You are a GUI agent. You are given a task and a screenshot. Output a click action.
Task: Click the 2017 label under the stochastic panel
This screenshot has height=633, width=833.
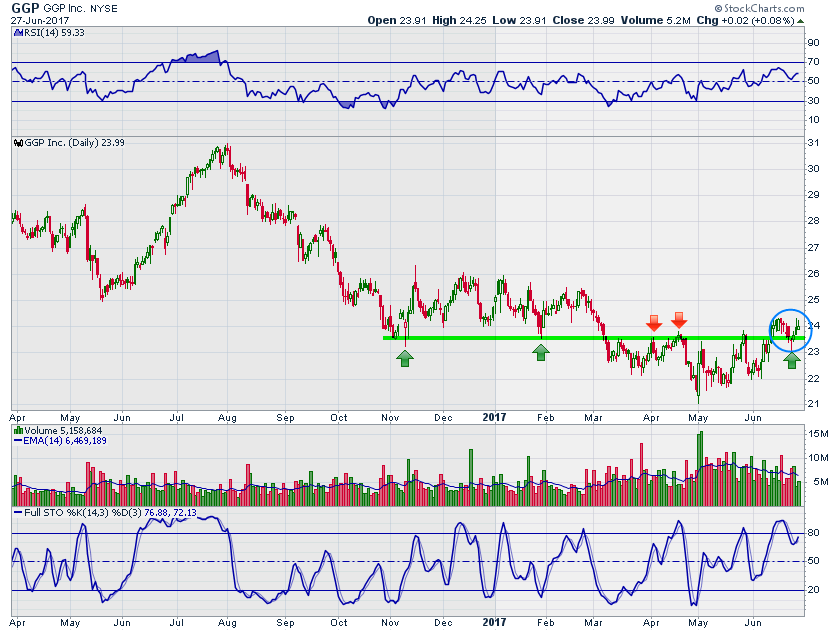[494, 622]
